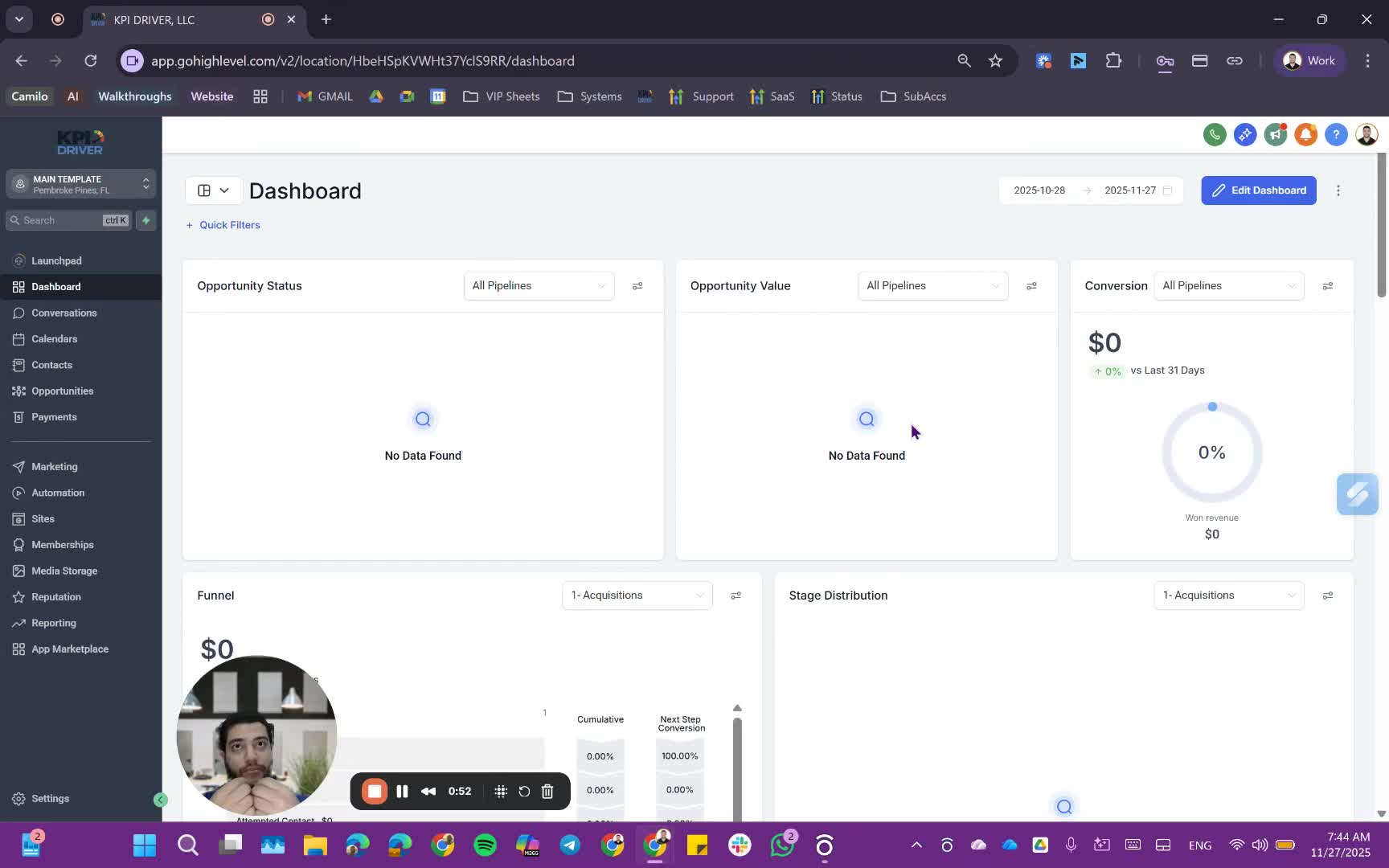
Task: Open Funnel widget settings icon
Action: tap(735, 596)
